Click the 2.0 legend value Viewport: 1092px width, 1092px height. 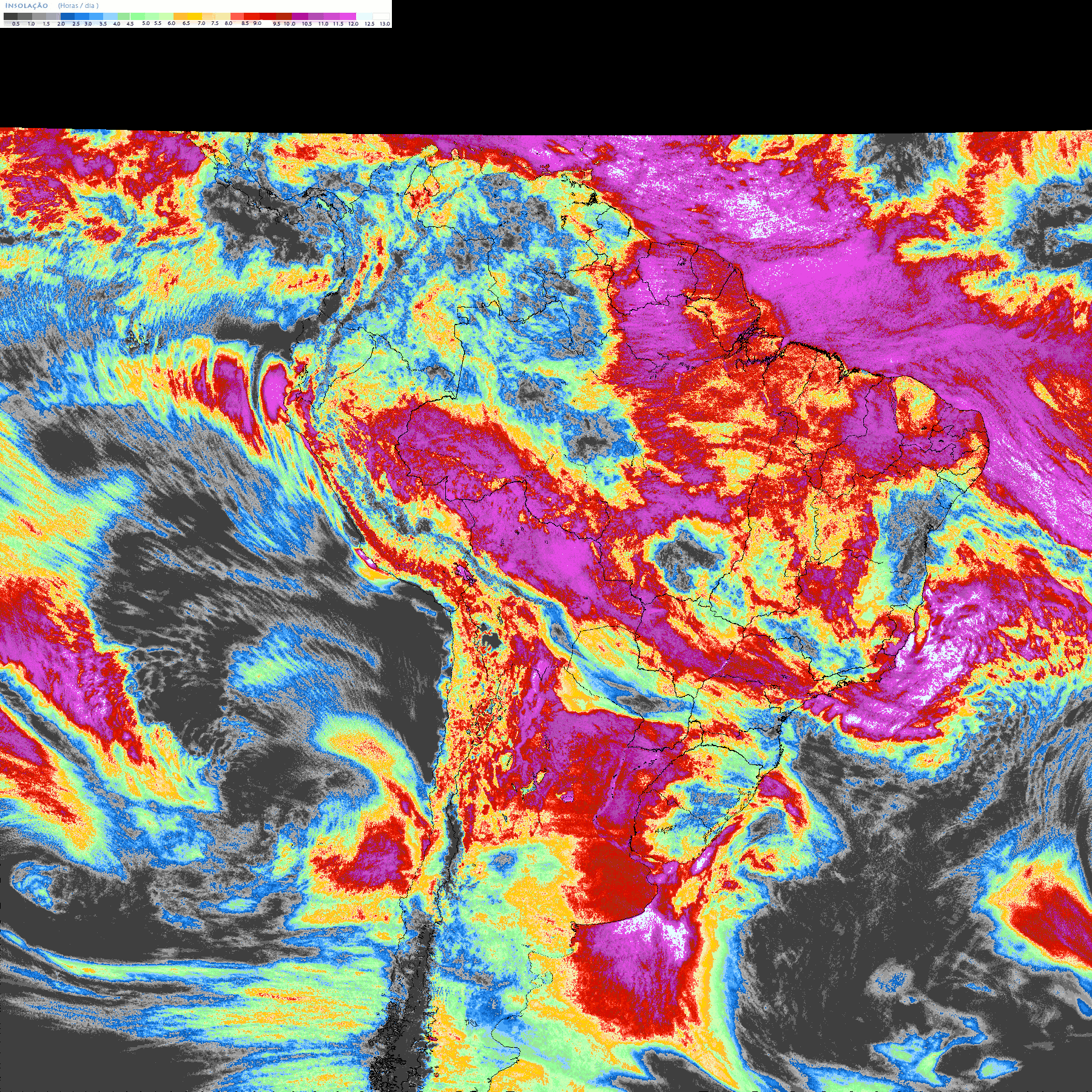click(x=61, y=24)
